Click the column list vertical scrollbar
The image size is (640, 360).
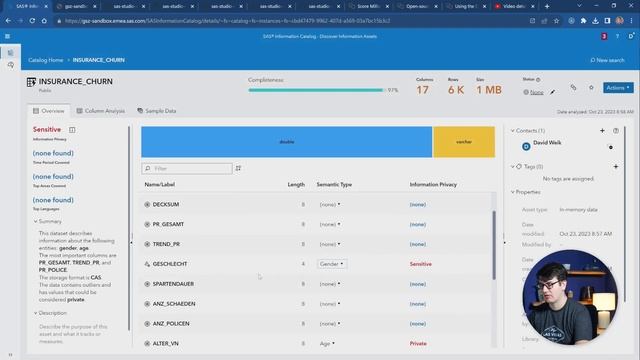(x=494, y=245)
